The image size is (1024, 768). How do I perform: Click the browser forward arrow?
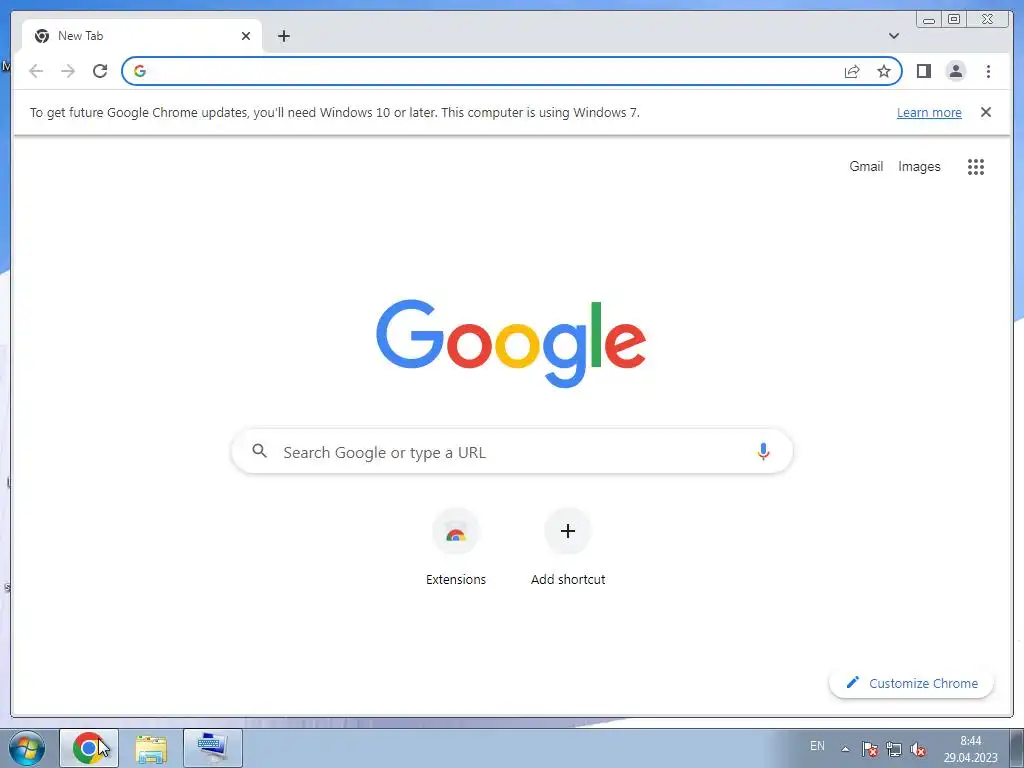(x=68, y=71)
